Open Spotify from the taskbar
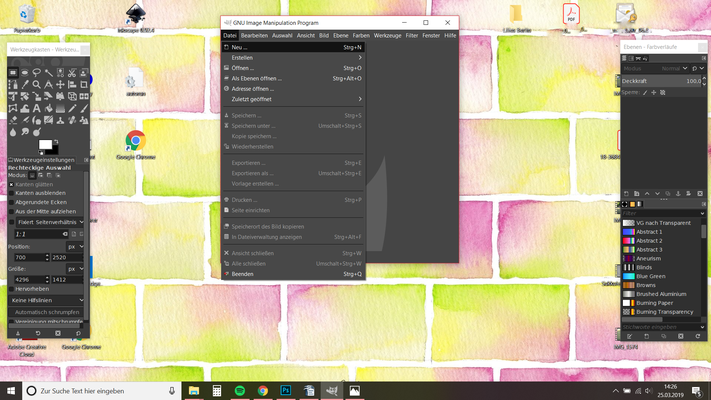The image size is (711, 400). (x=240, y=391)
